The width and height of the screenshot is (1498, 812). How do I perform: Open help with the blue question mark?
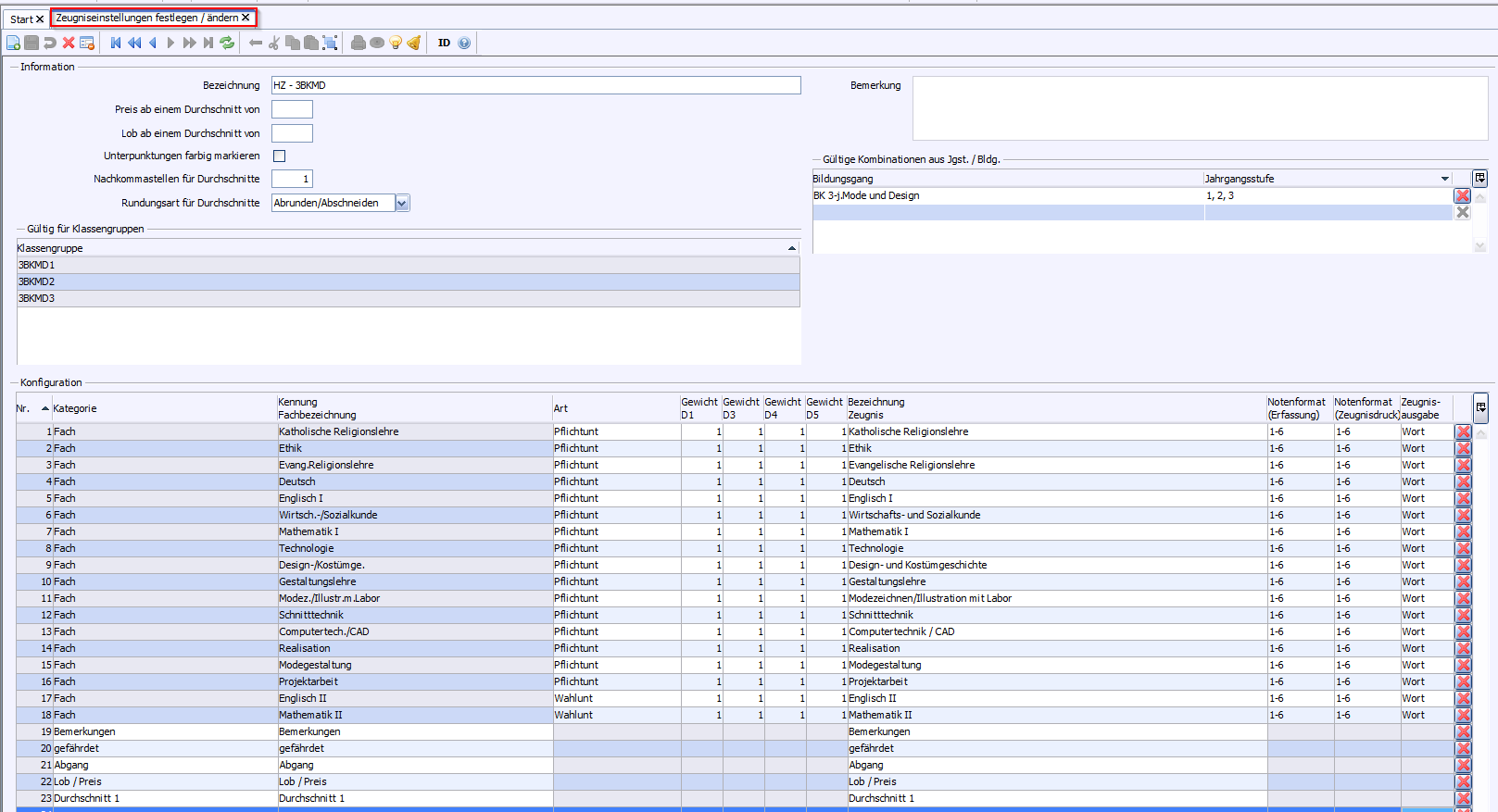coord(464,43)
